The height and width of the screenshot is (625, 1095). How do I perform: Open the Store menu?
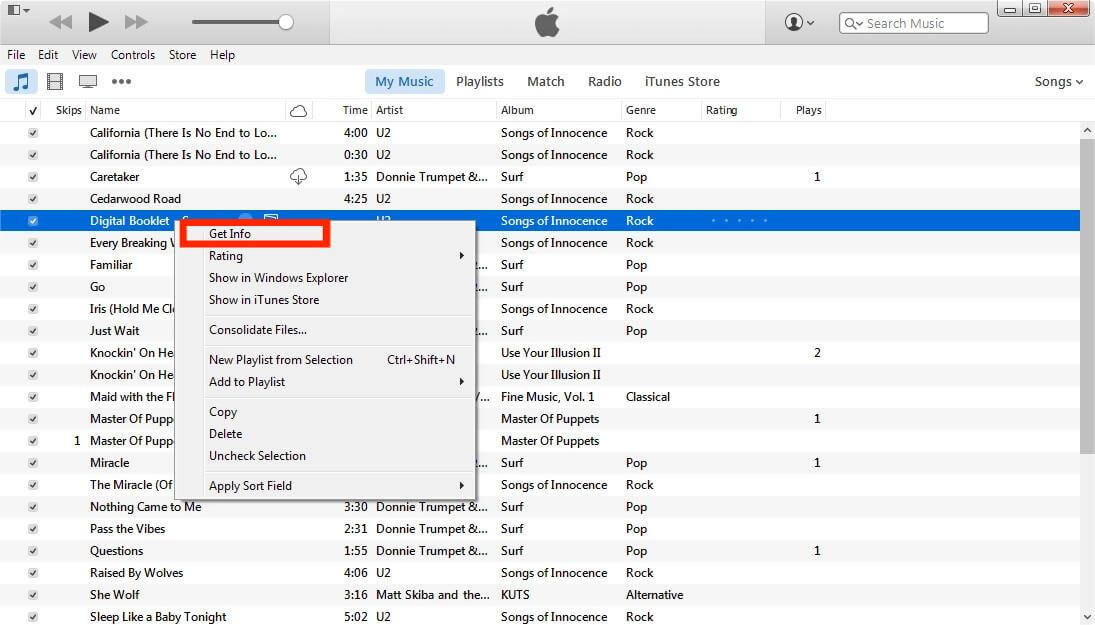coord(182,54)
